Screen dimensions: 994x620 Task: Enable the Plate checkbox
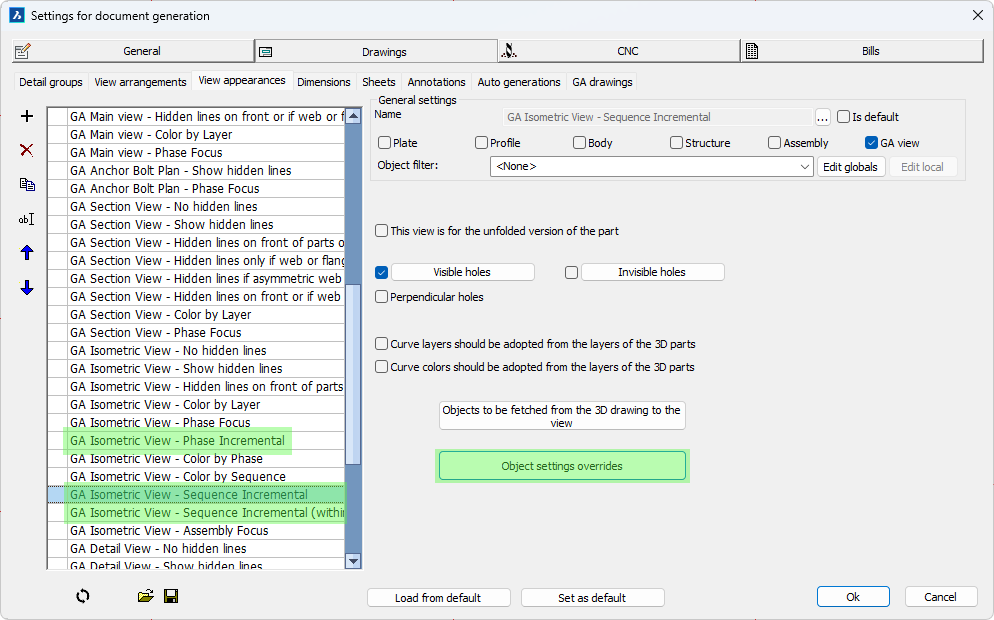[385, 143]
